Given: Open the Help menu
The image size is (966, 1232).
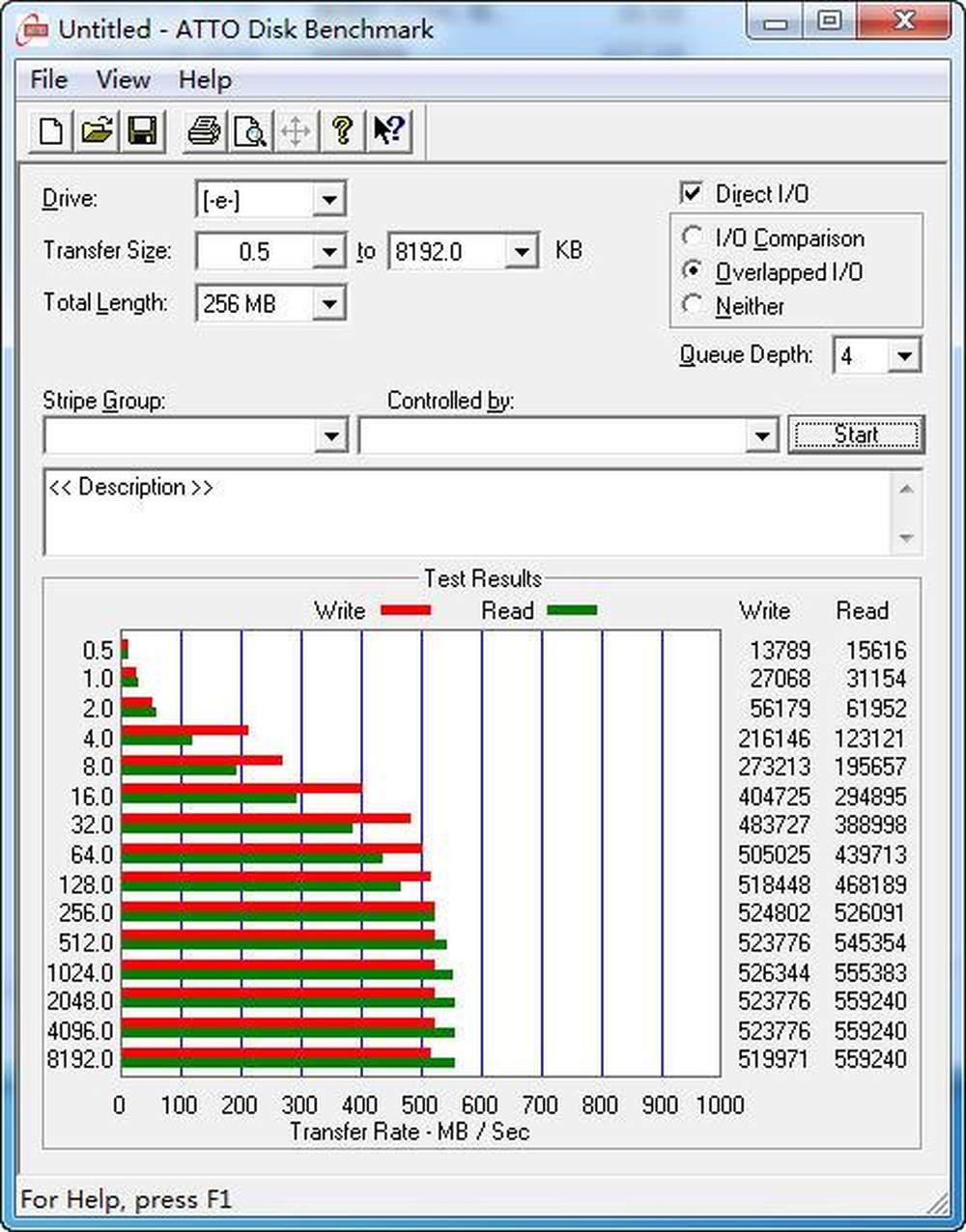Looking at the screenshot, I should click(x=205, y=80).
